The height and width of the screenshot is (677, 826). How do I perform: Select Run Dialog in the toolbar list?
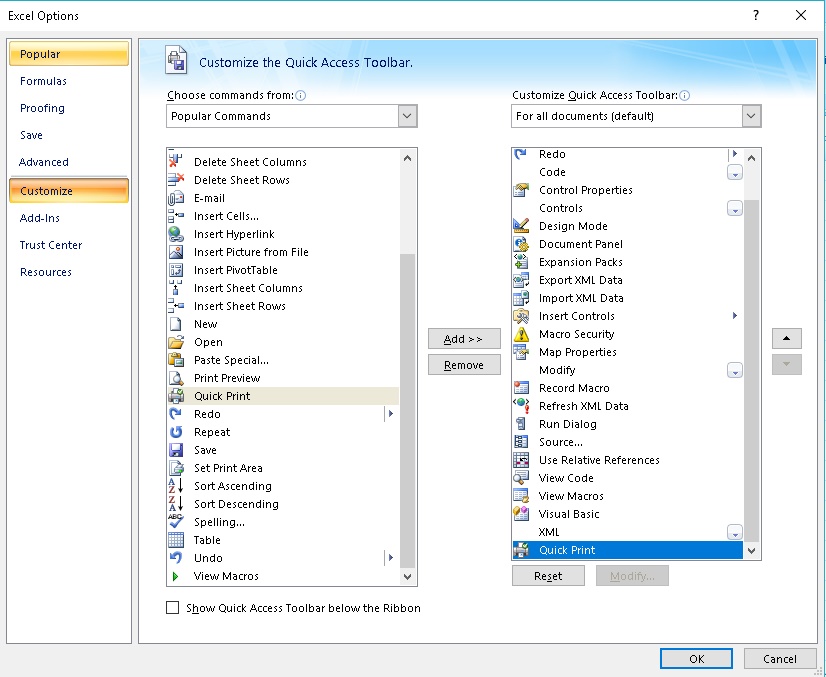[x=627, y=424]
